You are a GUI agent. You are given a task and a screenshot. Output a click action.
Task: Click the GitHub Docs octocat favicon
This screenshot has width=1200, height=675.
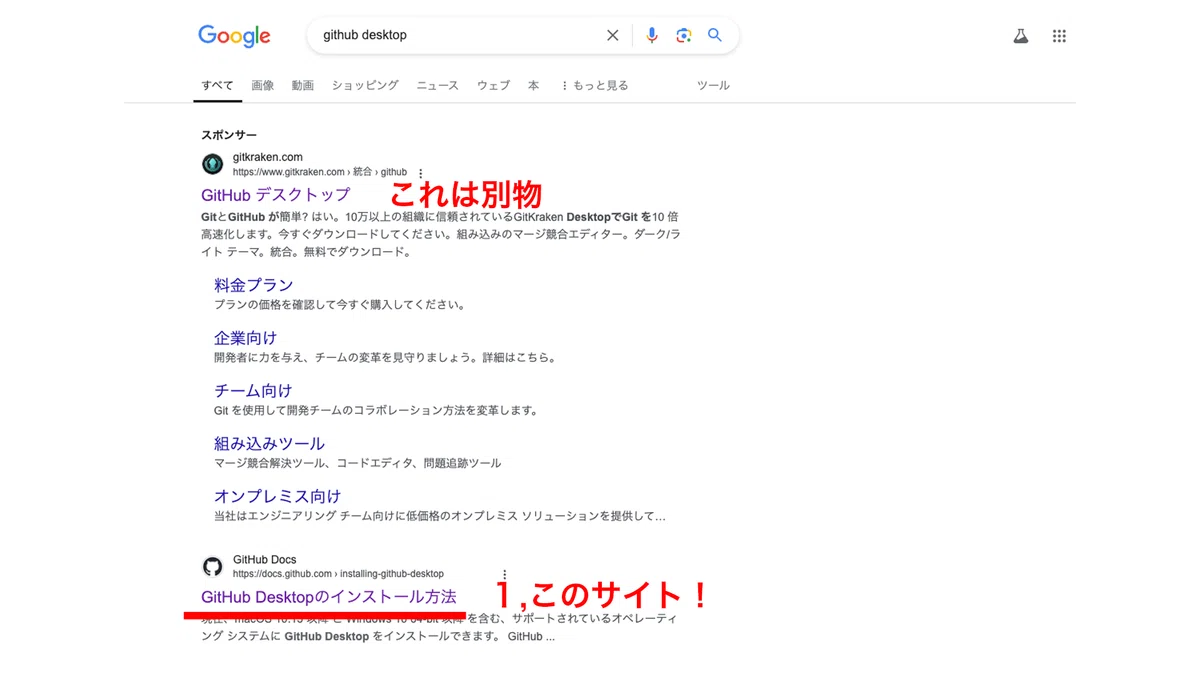[212, 567]
